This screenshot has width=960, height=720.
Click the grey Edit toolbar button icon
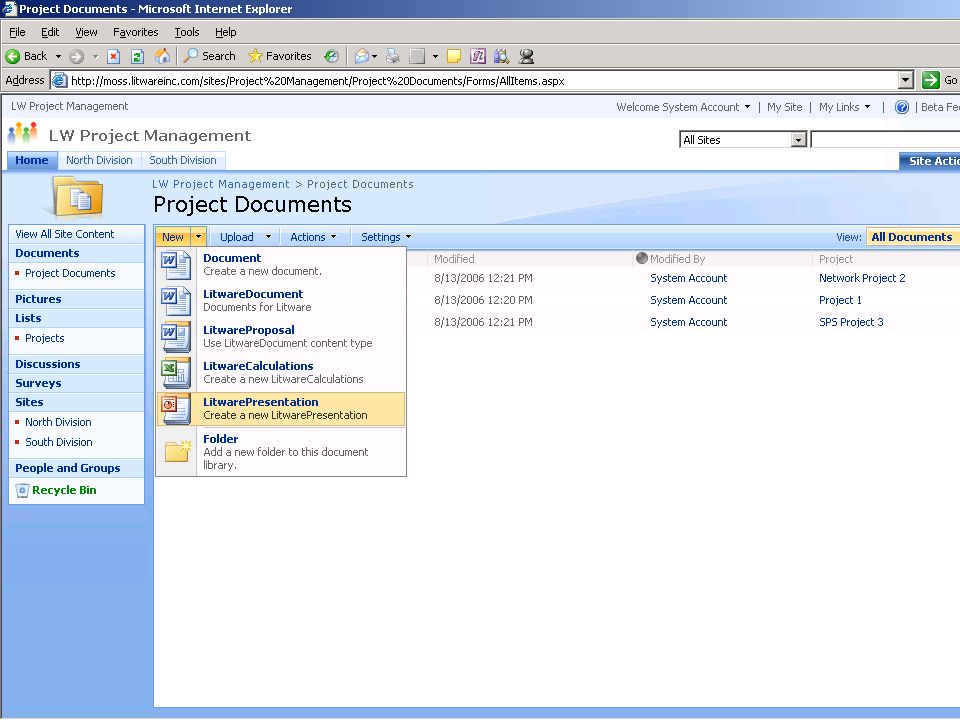pos(417,56)
